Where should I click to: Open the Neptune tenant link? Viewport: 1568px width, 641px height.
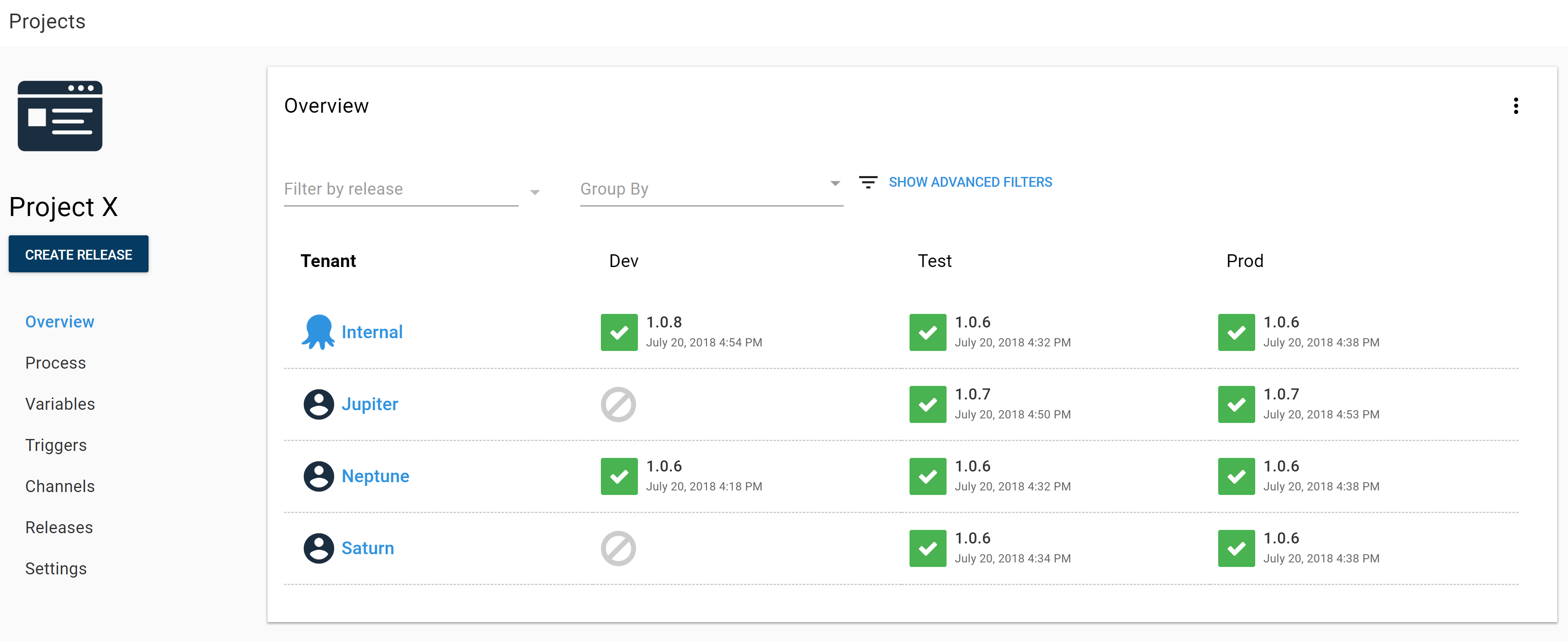pos(375,476)
